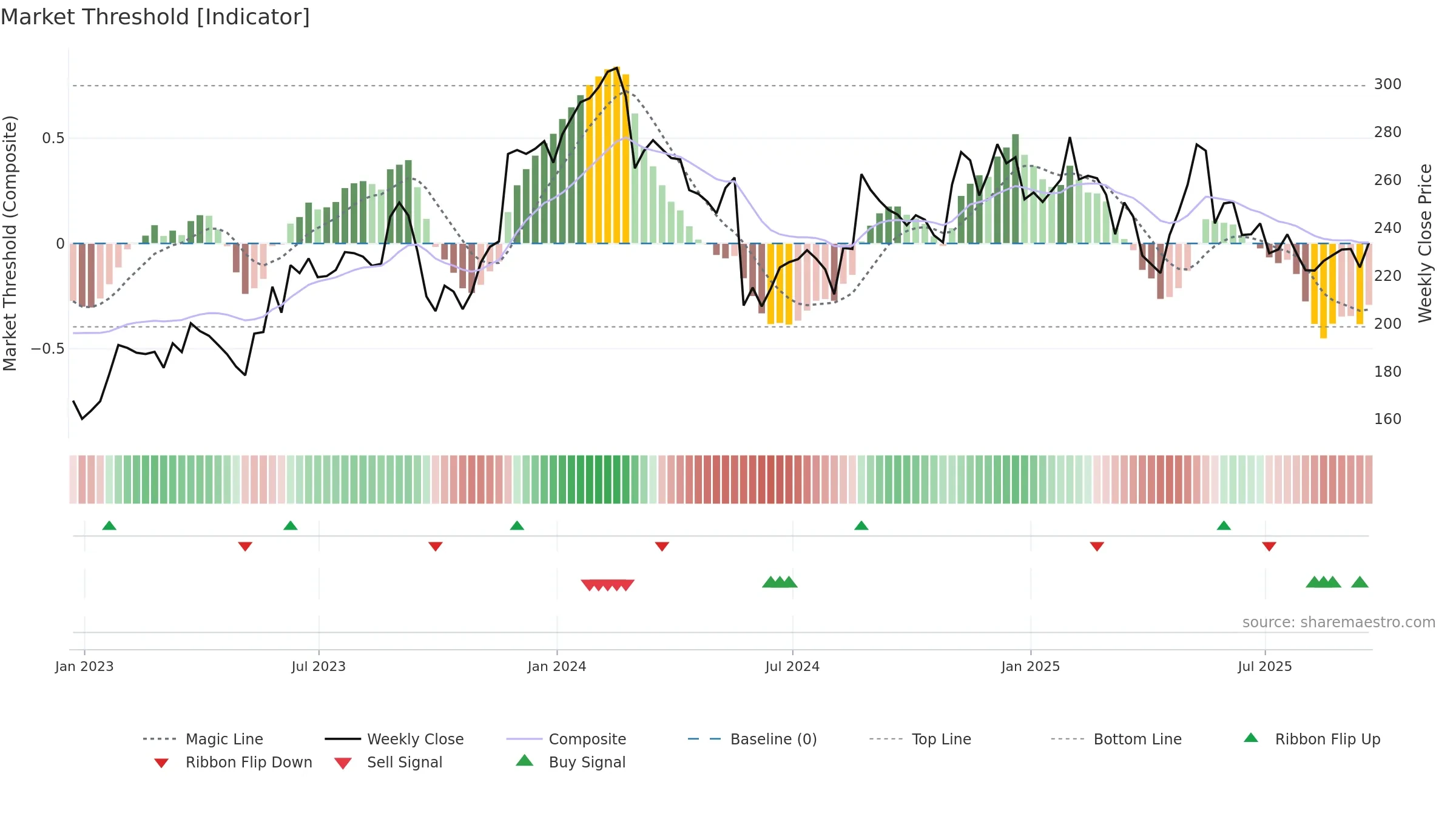Click the first Buy Signal triangle near June 2024

point(770,582)
